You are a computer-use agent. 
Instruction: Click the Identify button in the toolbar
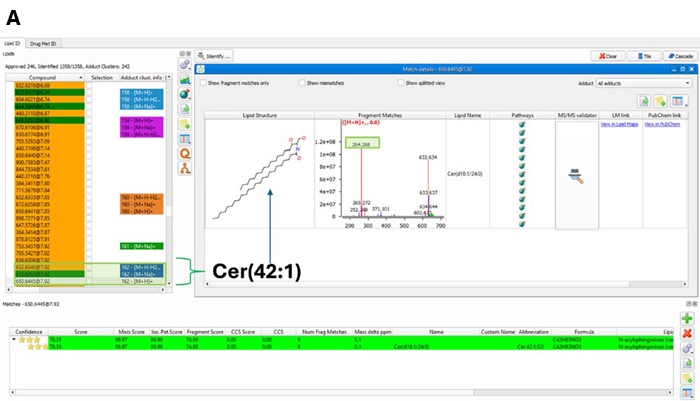215,56
